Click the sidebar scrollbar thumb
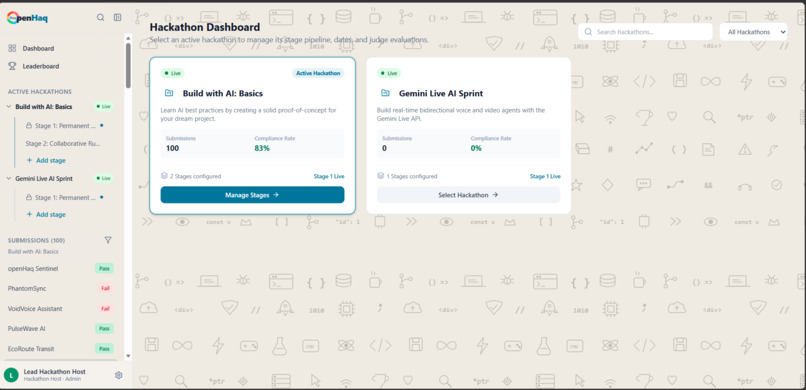Viewport: 806px width, 390px height. click(128, 65)
